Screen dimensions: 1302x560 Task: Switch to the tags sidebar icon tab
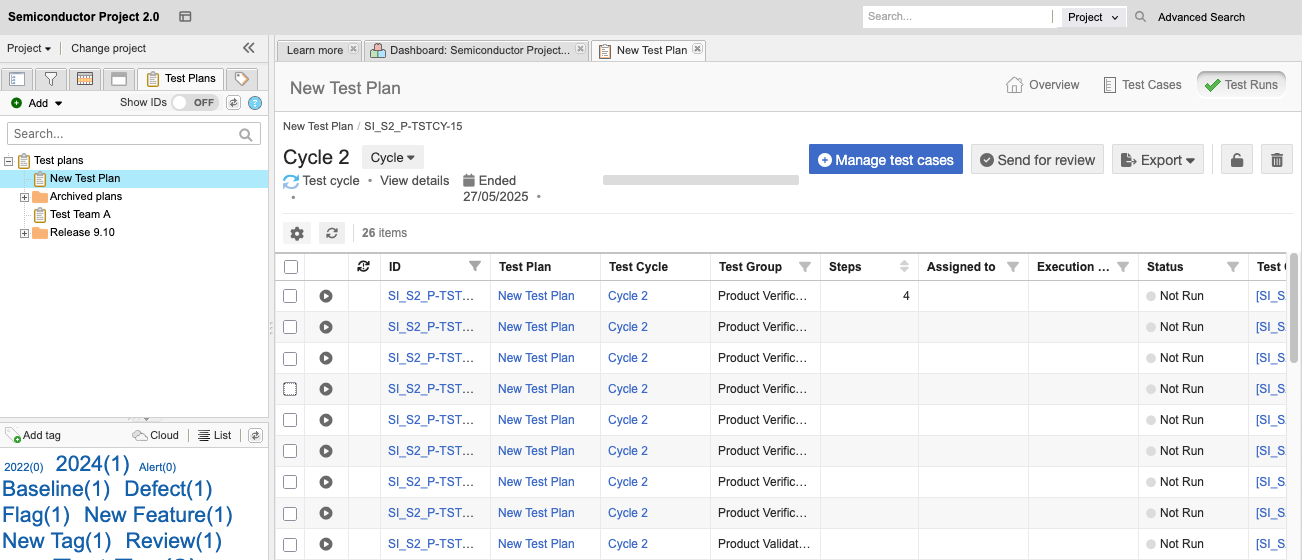[241, 79]
